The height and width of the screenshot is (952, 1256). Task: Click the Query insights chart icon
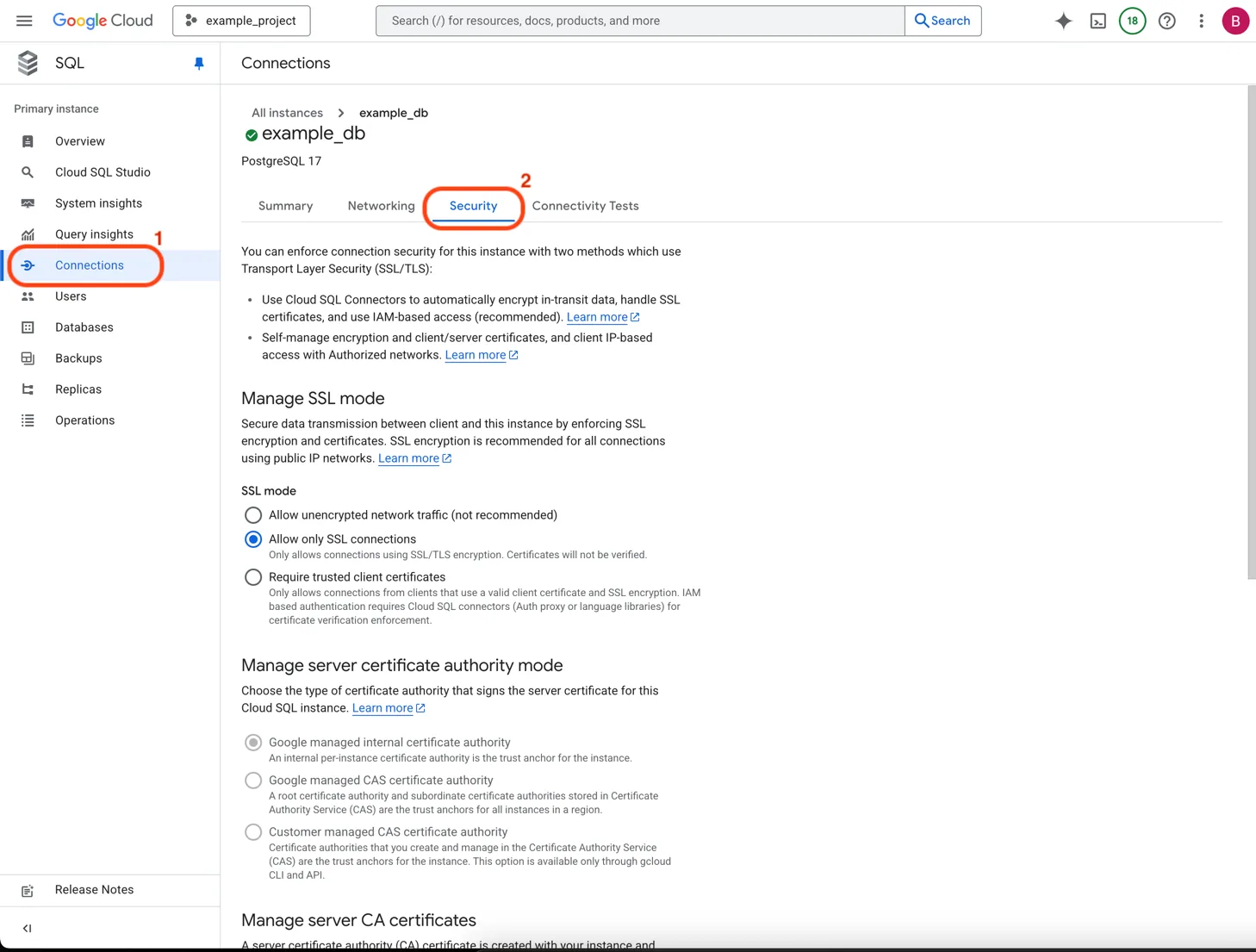point(28,234)
